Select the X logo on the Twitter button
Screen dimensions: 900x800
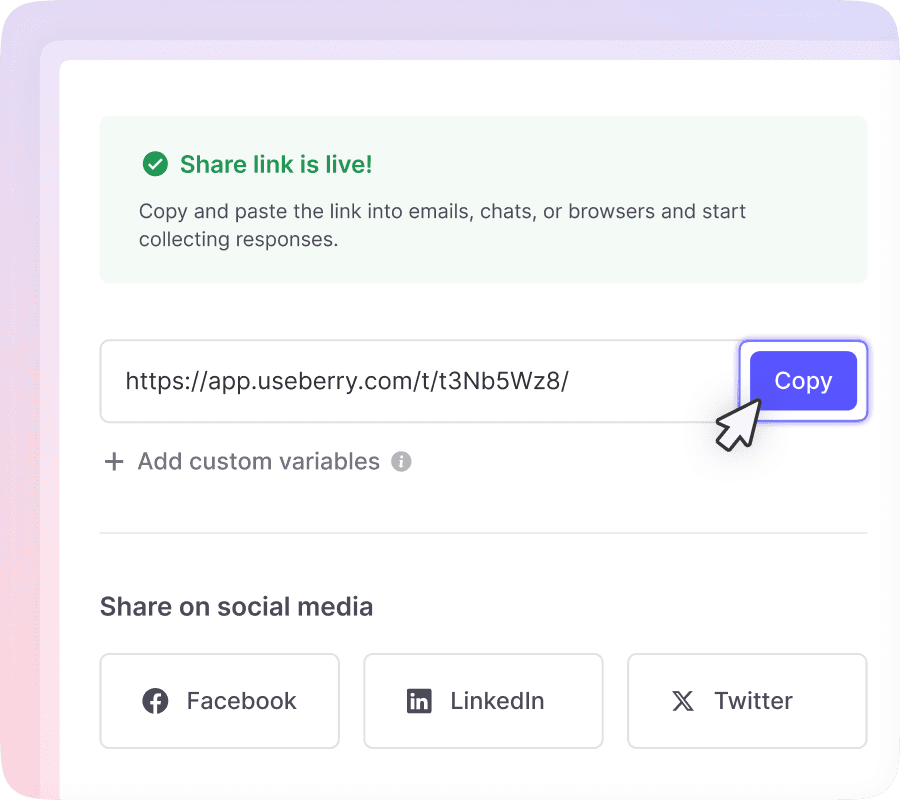pyautogui.click(x=683, y=701)
